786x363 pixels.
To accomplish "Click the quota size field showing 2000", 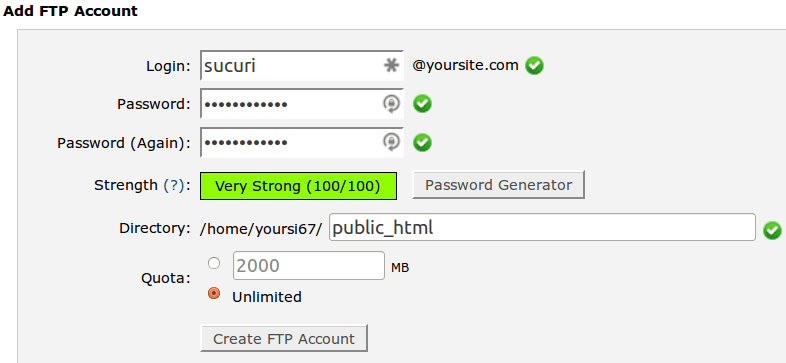I will coord(309,266).
